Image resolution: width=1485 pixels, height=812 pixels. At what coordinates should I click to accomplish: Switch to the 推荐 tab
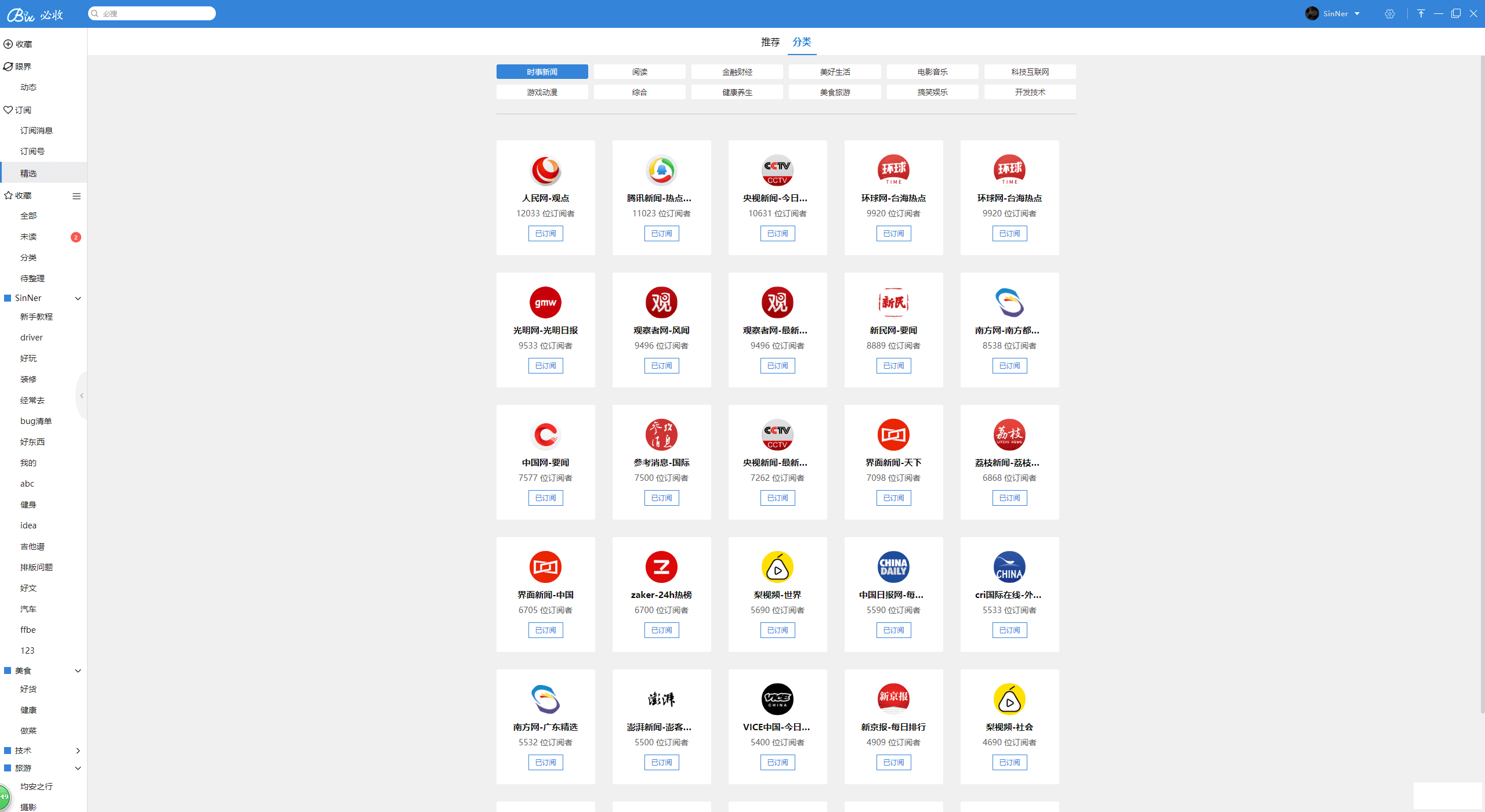pyautogui.click(x=770, y=42)
